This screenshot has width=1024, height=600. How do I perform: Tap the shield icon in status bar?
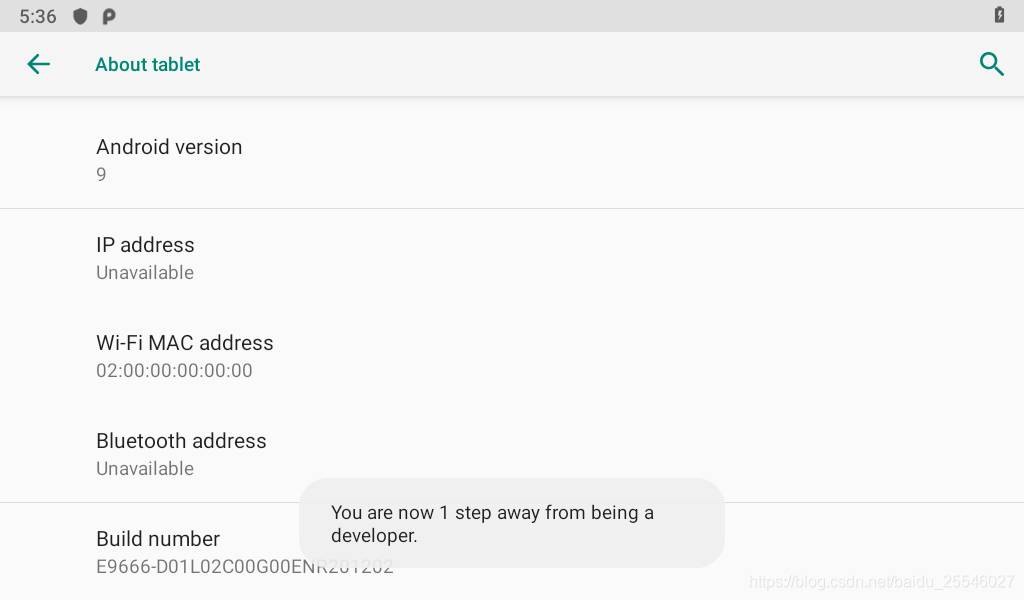(80, 16)
